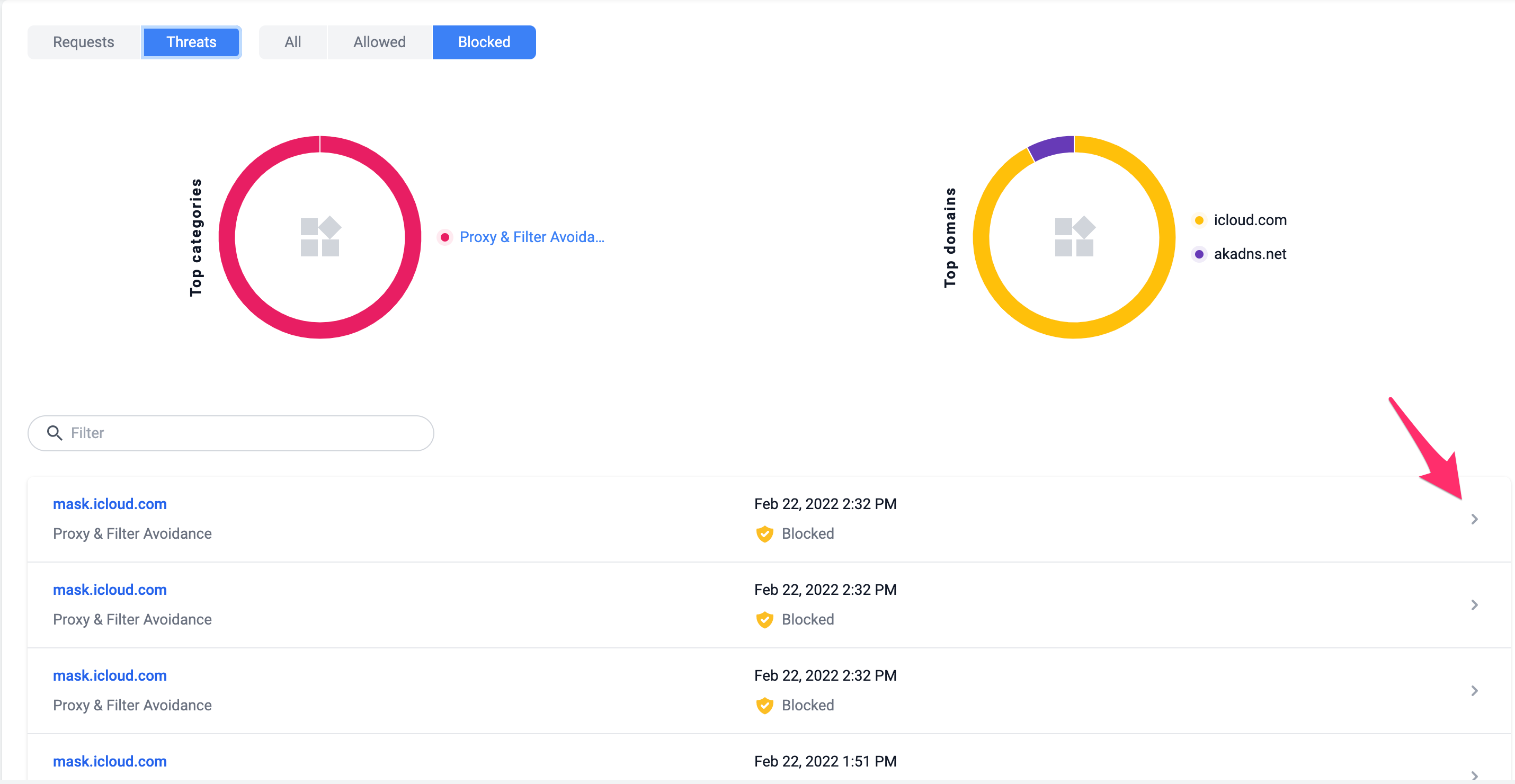1515x784 pixels.
Task: Switch to the Requests tab
Action: pyautogui.click(x=84, y=42)
